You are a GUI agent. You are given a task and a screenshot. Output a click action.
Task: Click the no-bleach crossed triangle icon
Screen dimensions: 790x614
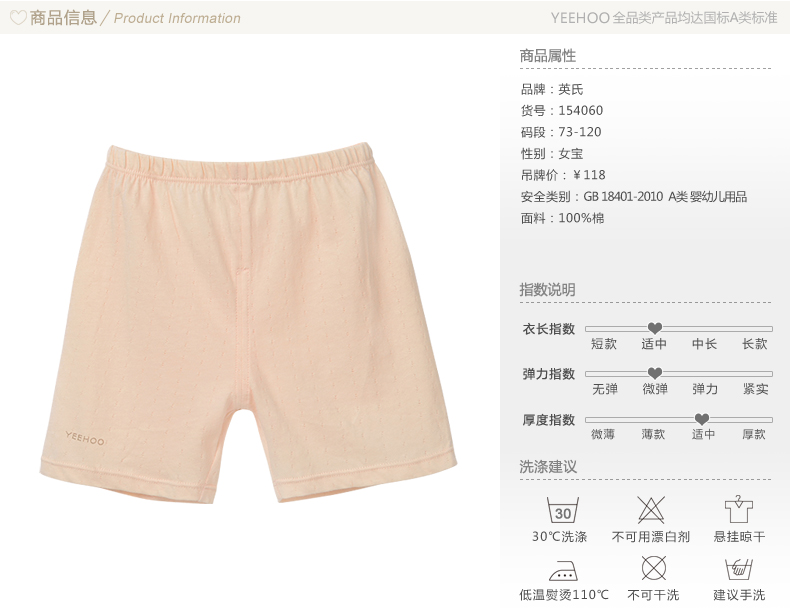(x=651, y=510)
